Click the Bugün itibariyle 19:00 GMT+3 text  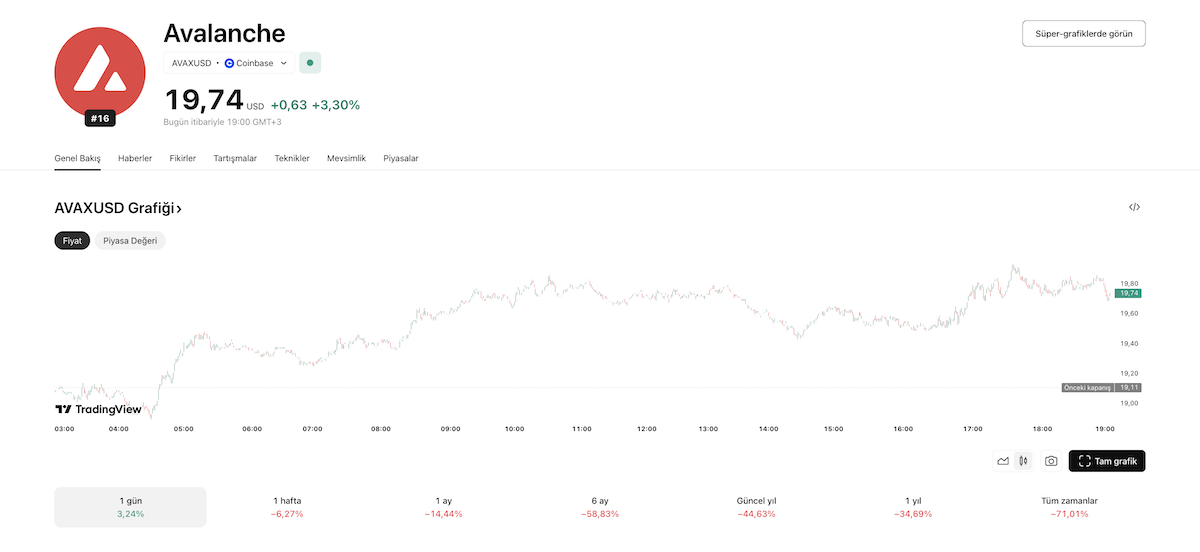coord(223,122)
